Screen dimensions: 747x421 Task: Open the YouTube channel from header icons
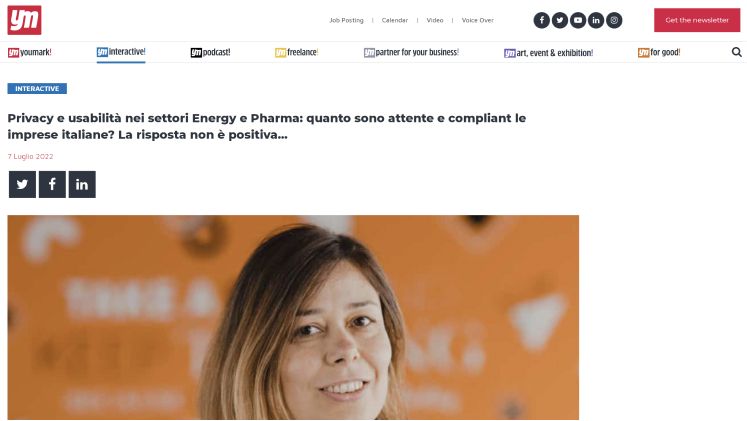[x=578, y=20]
